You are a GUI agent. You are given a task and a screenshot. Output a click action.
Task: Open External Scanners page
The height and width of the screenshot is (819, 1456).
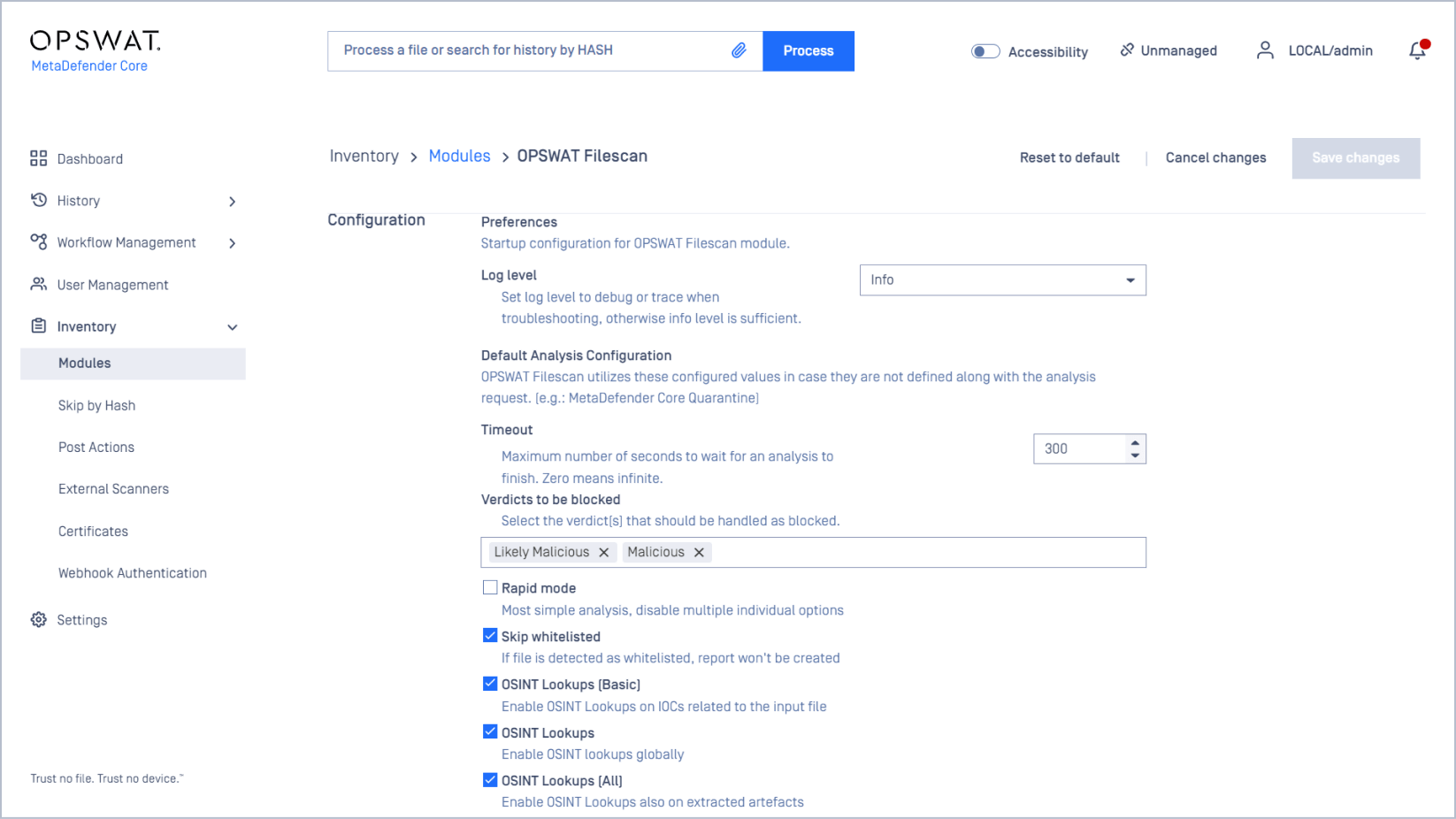click(x=113, y=489)
